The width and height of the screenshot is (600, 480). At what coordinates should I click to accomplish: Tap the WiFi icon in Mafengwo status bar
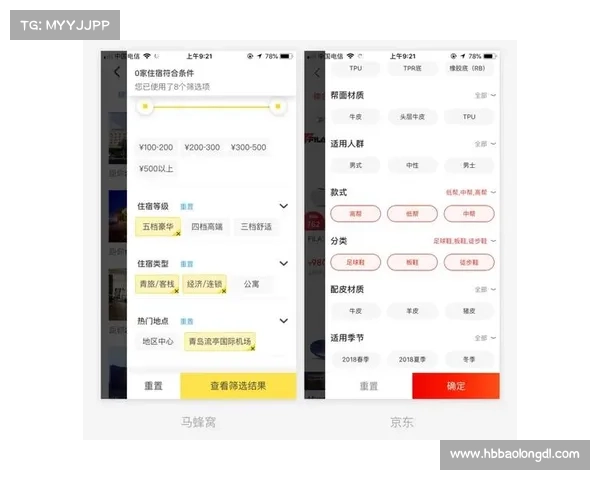coord(147,56)
